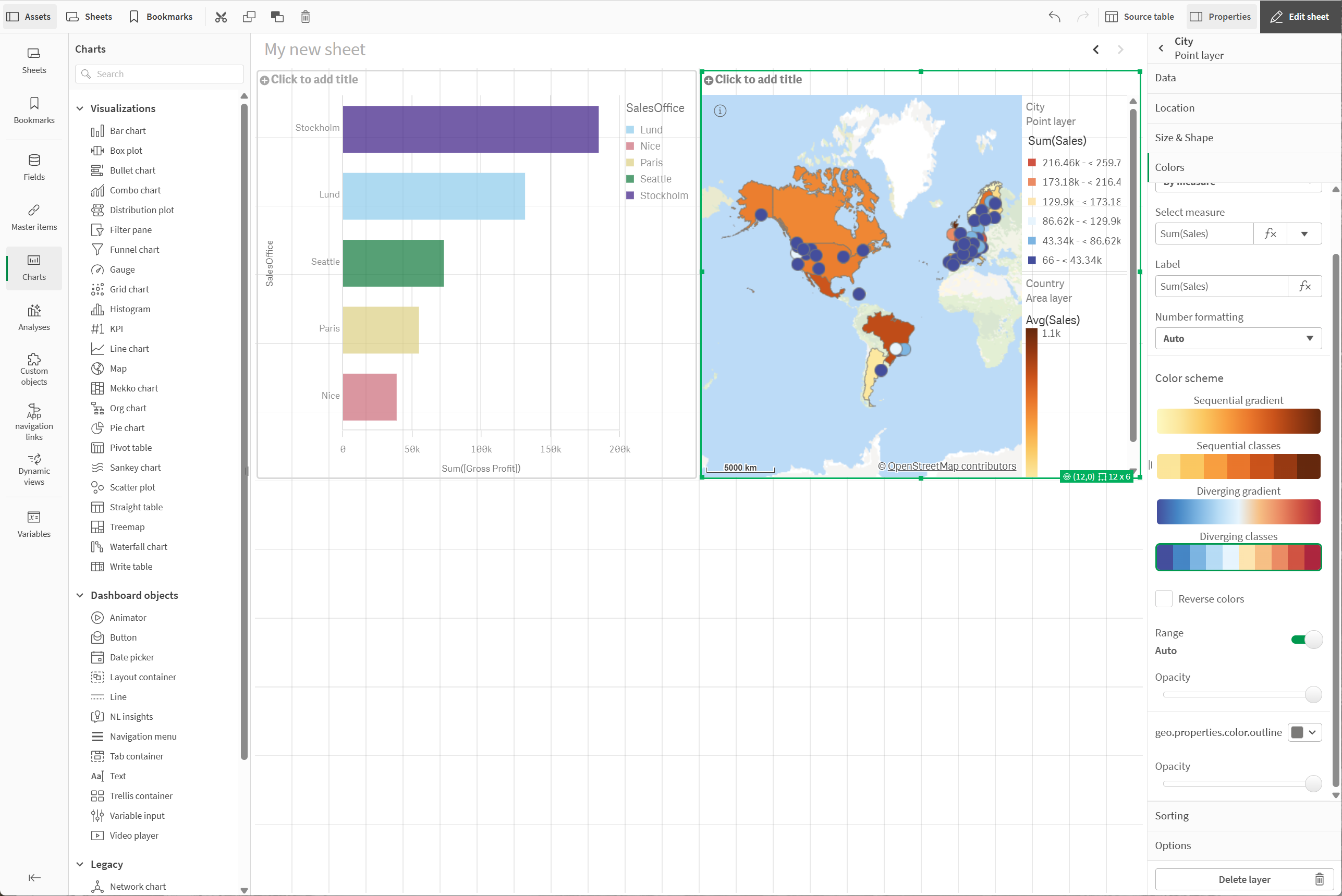This screenshot has width=1342, height=896.
Task: Enable the Reverse colors checkbox
Action: click(x=1164, y=599)
